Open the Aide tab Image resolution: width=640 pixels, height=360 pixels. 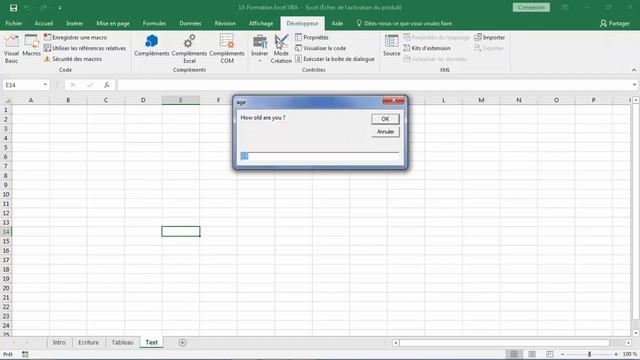337,24
